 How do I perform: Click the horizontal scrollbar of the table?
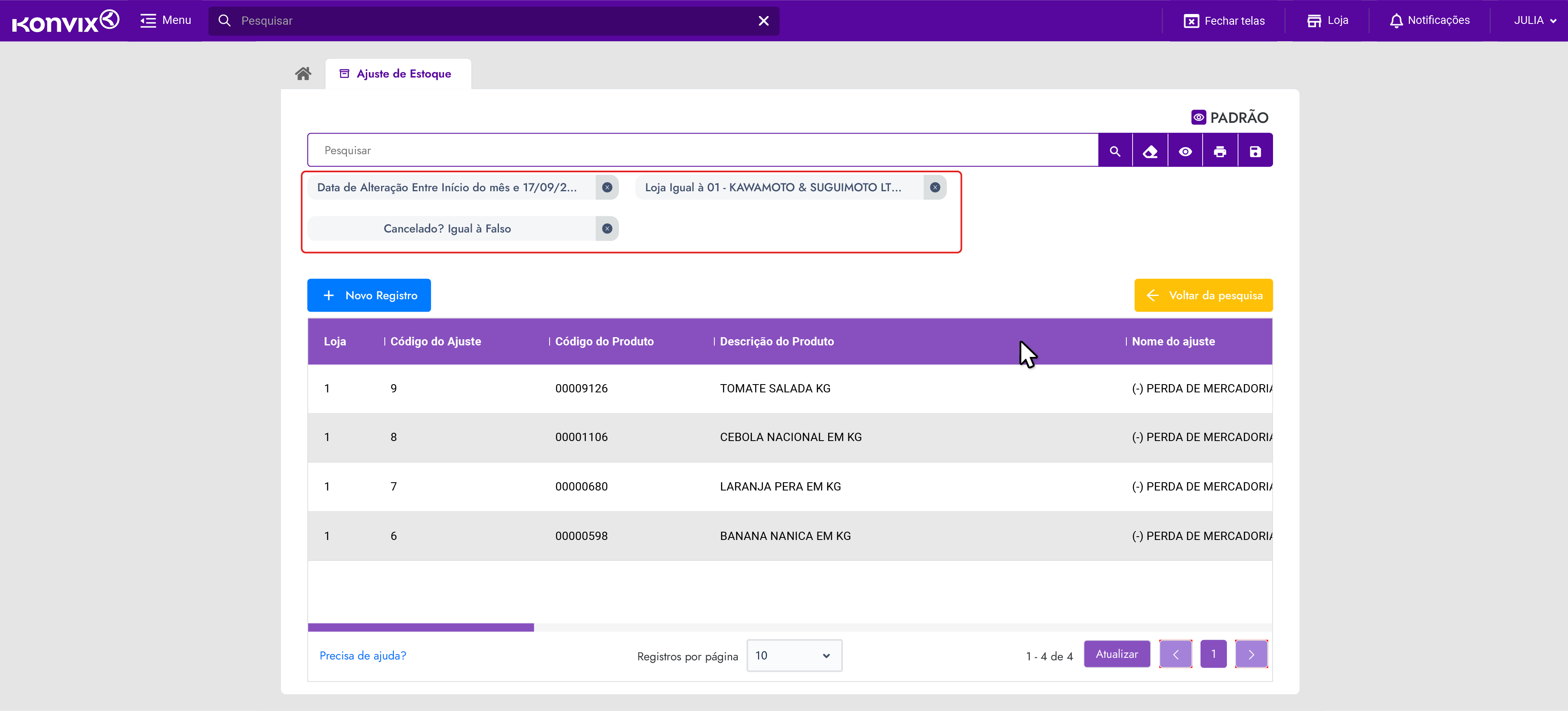coord(421,627)
